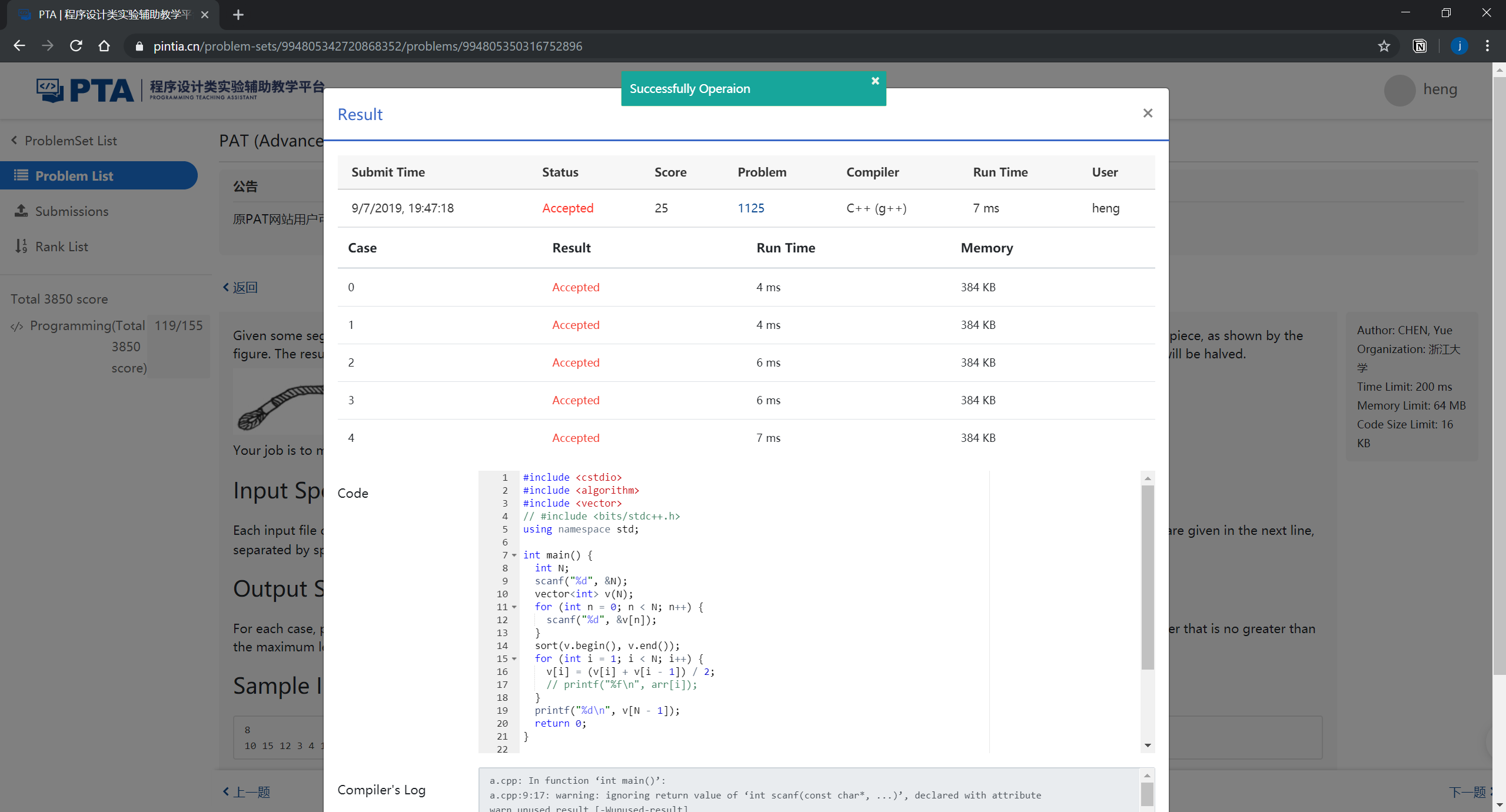
Task: Click code scrollbar up arrow
Action: pyautogui.click(x=1147, y=478)
